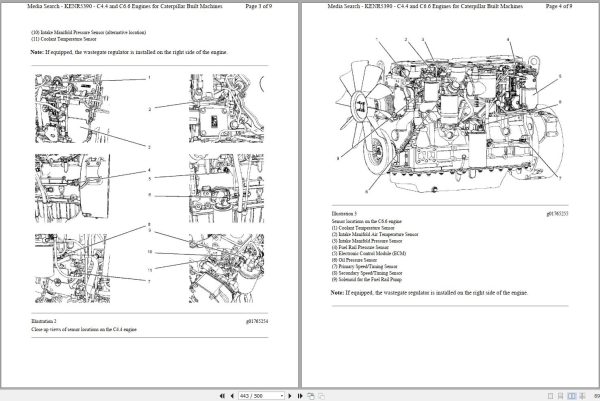Click the illustration ID beside Illustration 3

coord(557,214)
